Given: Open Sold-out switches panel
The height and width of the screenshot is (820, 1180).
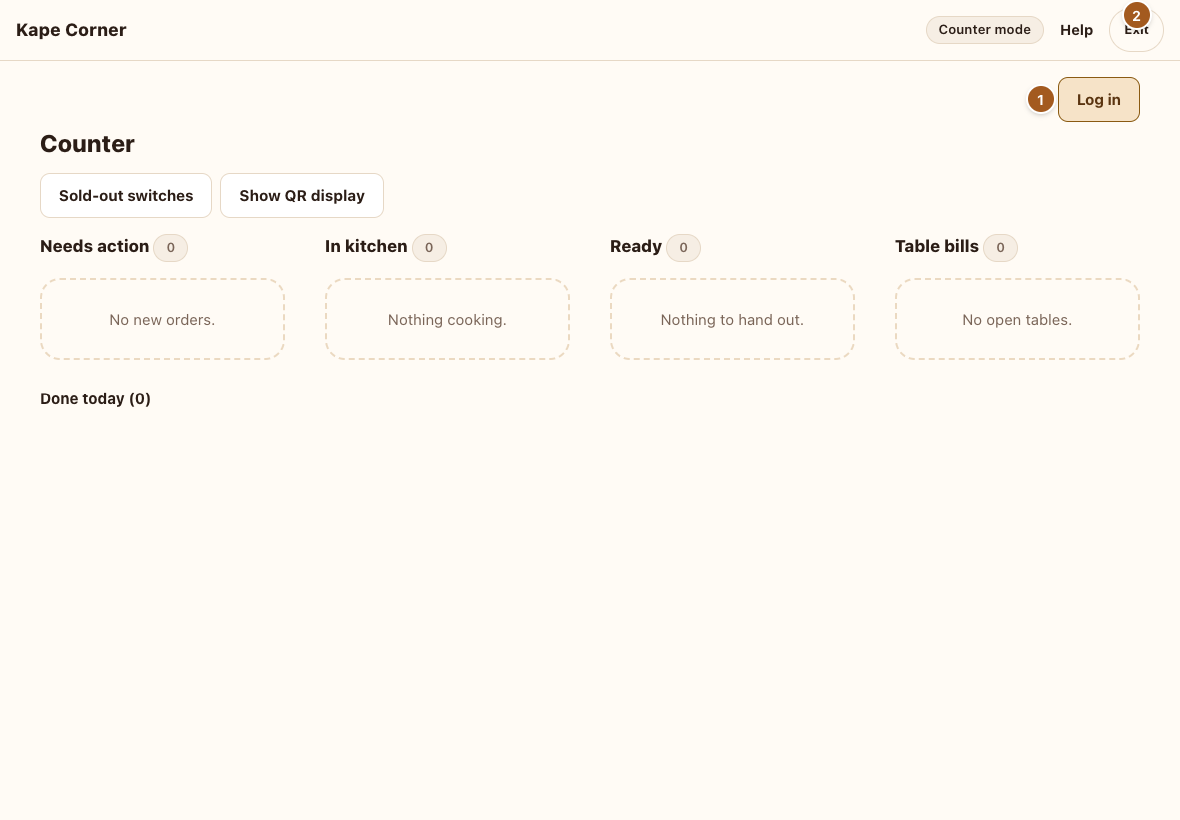Looking at the screenshot, I should (126, 196).
